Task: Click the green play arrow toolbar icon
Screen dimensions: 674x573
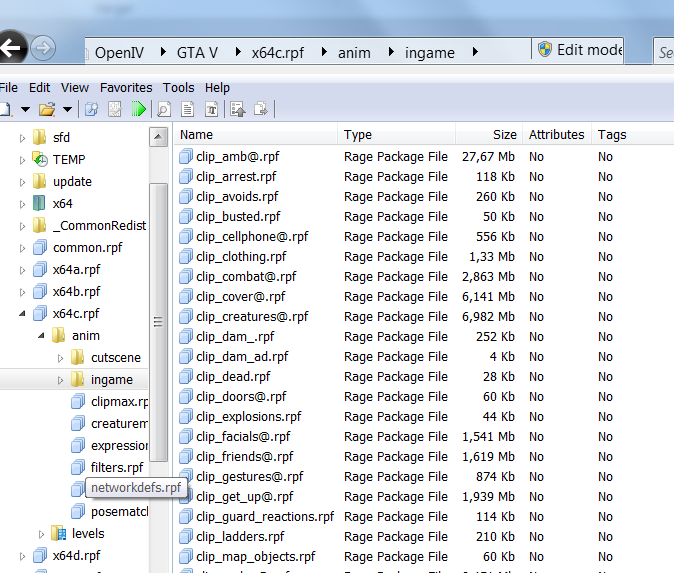Action: 138,109
